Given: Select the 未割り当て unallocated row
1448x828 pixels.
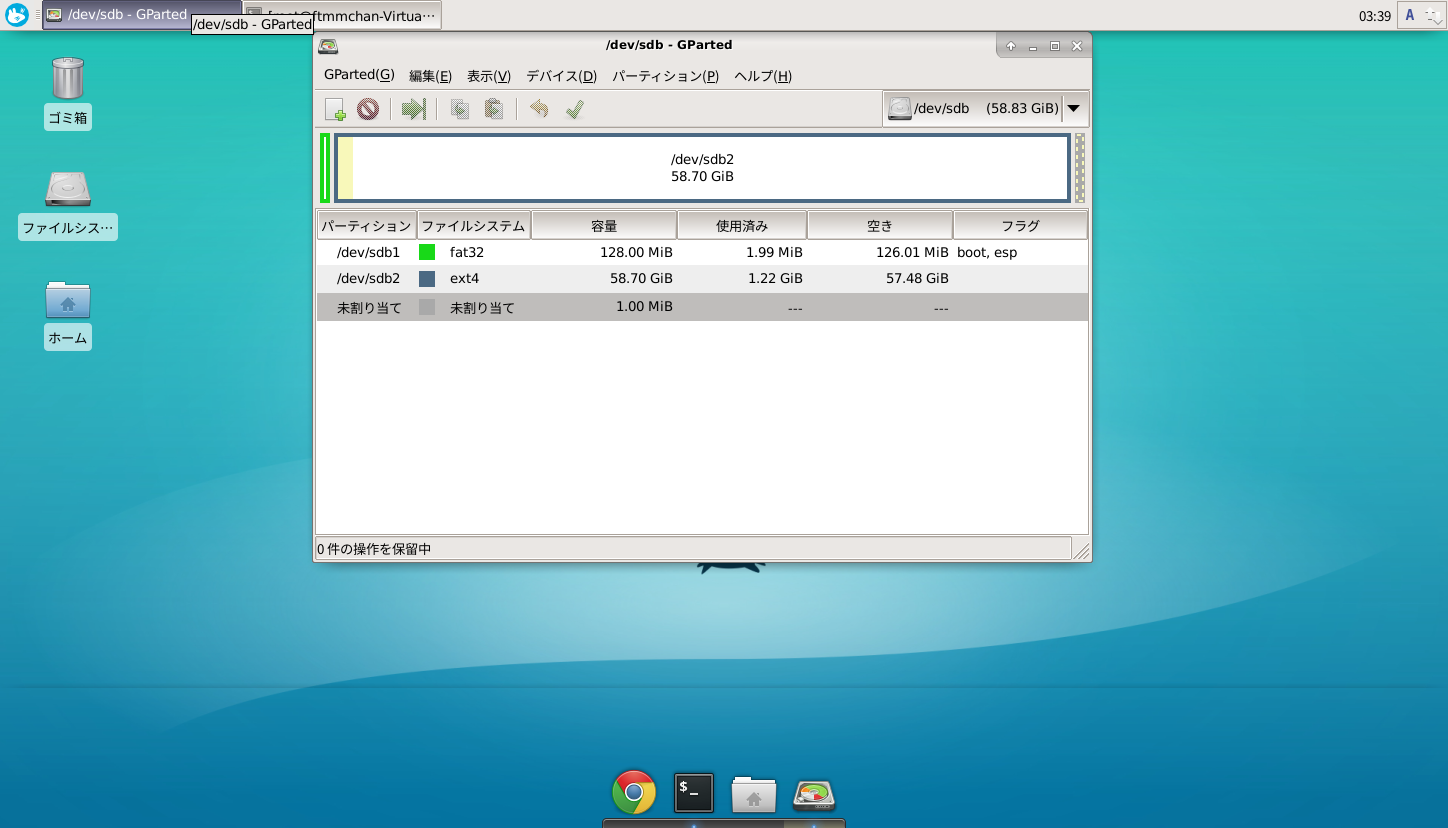Looking at the screenshot, I should tap(702, 307).
